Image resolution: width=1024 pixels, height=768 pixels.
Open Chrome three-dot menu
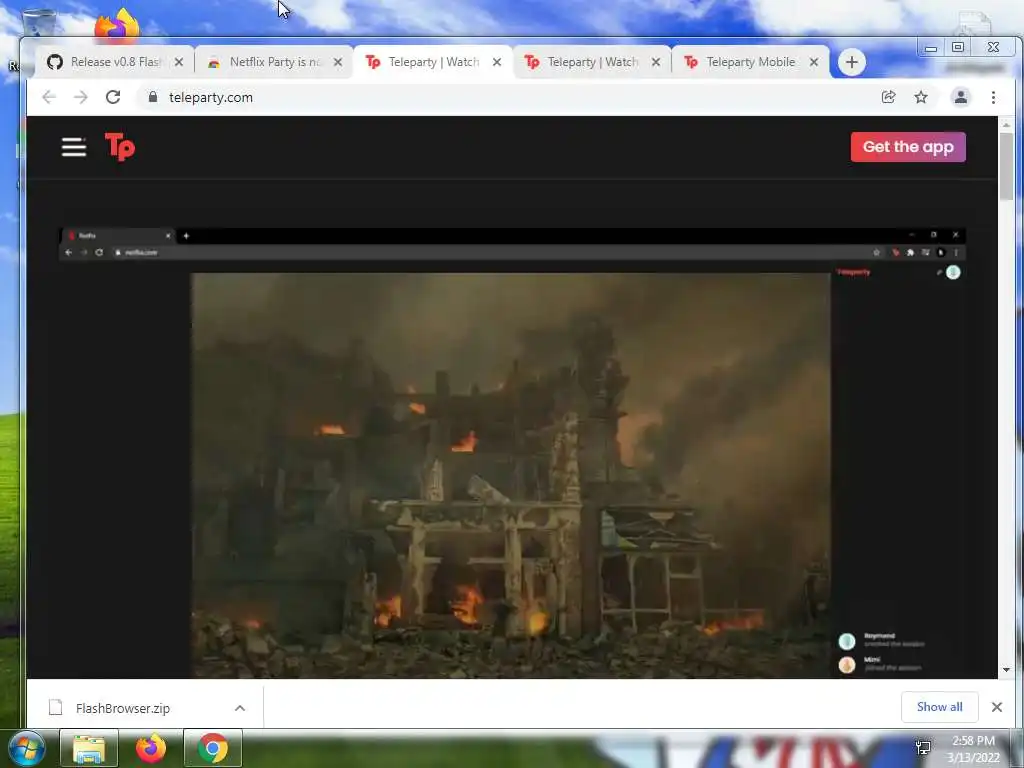993,97
